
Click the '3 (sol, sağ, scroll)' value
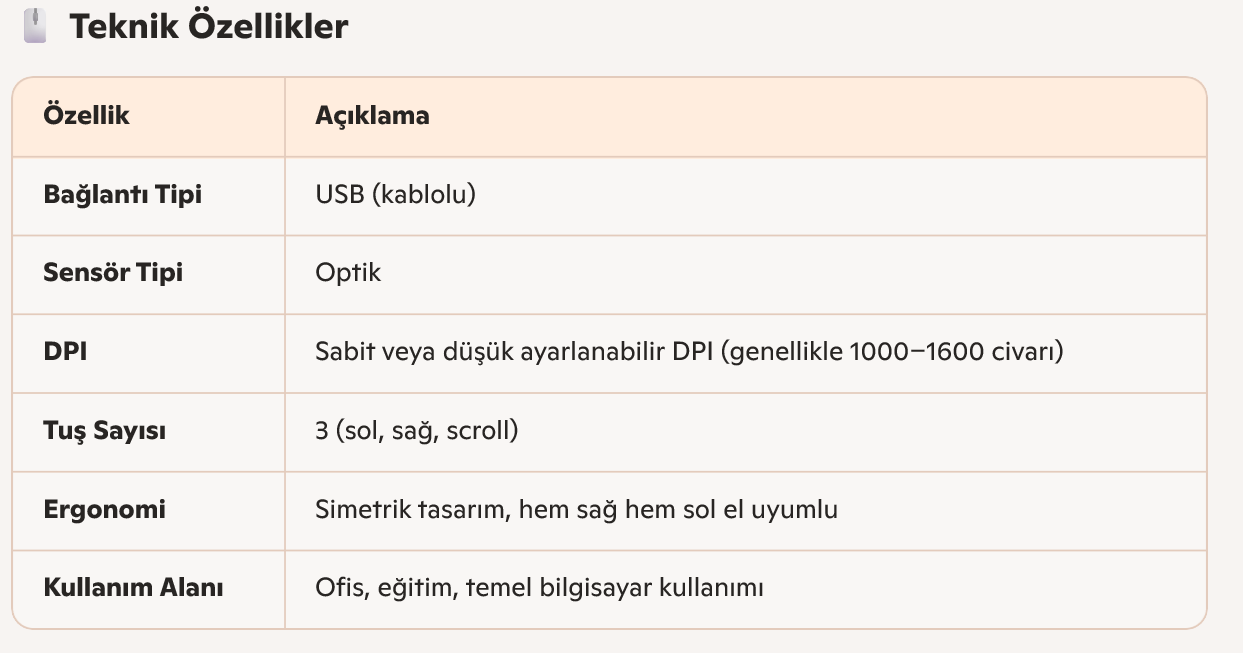click(x=416, y=431)
